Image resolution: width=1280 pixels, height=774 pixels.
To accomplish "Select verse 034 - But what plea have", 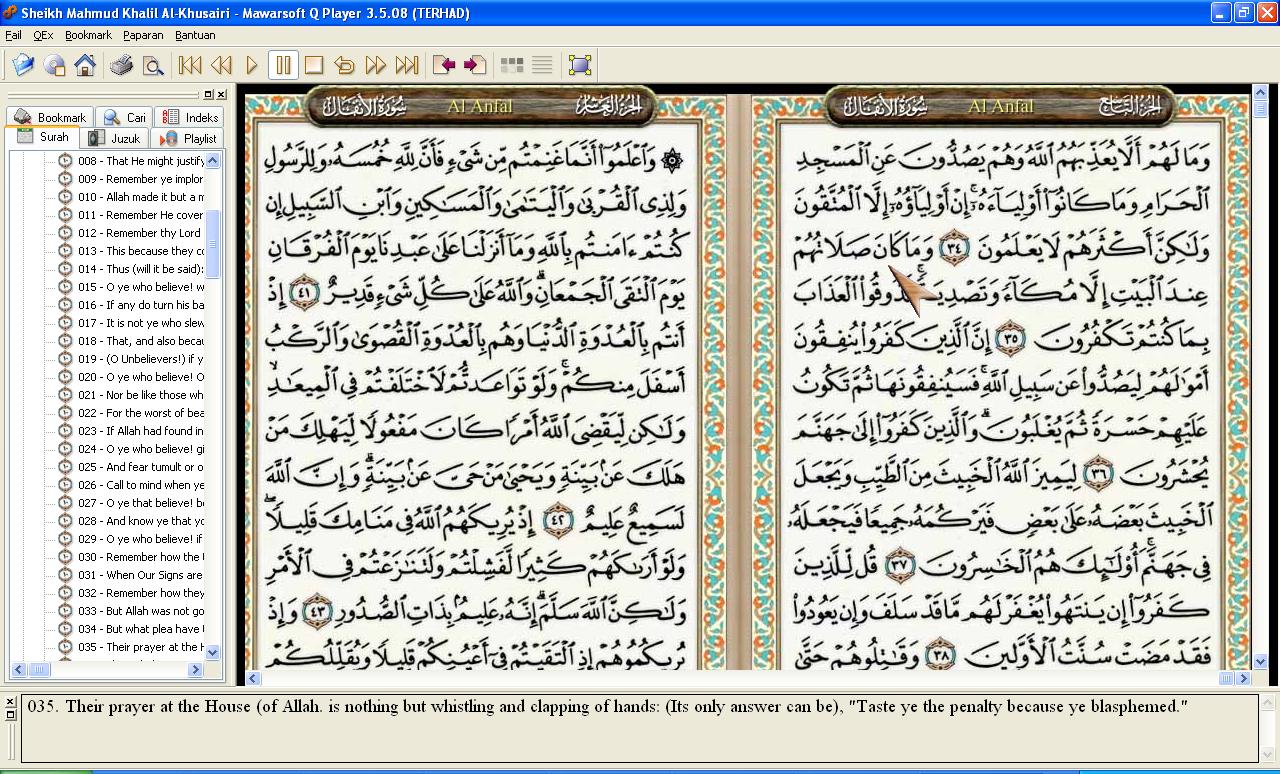I will coord(140,629).
